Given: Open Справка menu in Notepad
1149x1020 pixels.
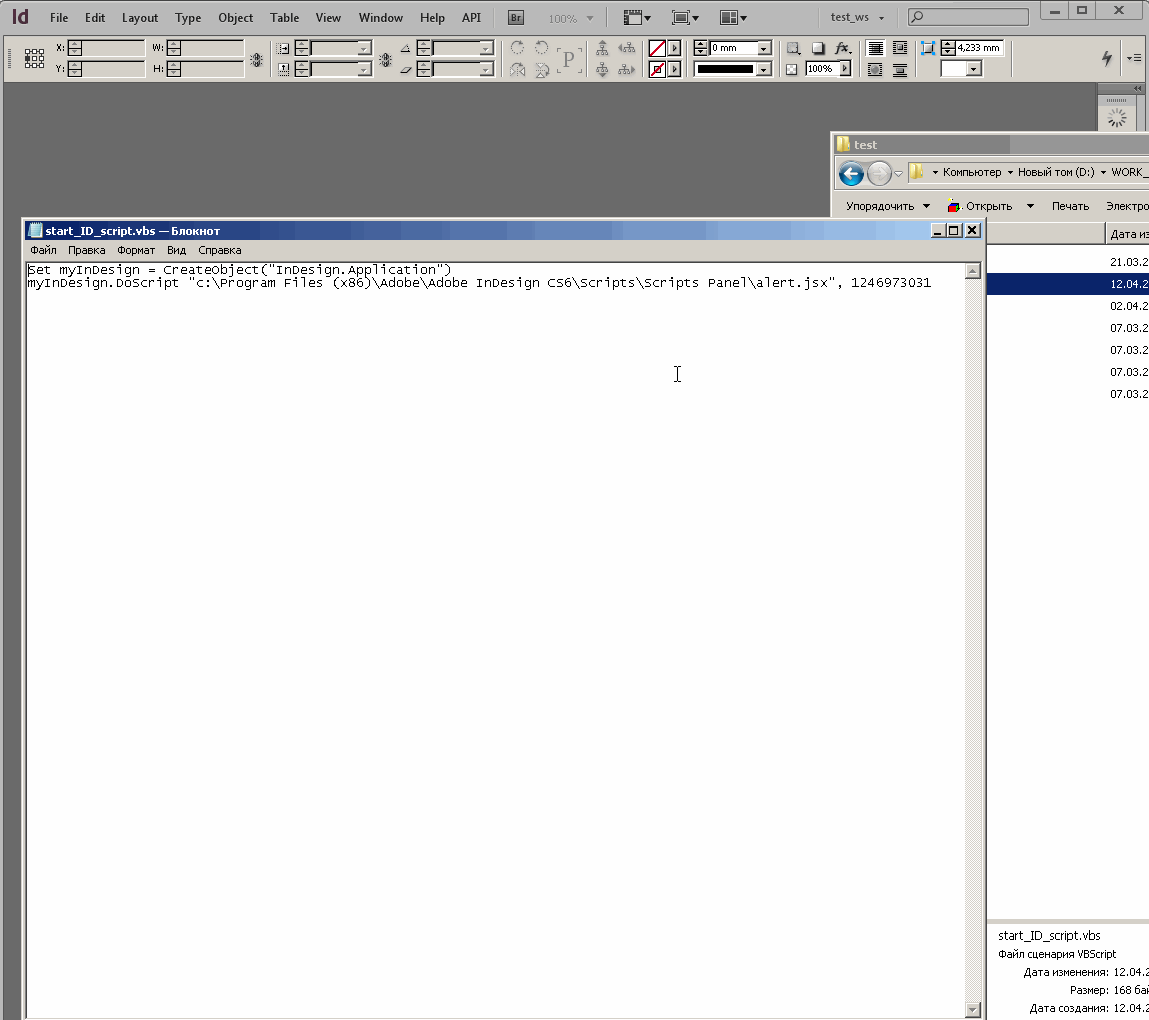Looking at the screenshot, I should click(x=219, y=250).
